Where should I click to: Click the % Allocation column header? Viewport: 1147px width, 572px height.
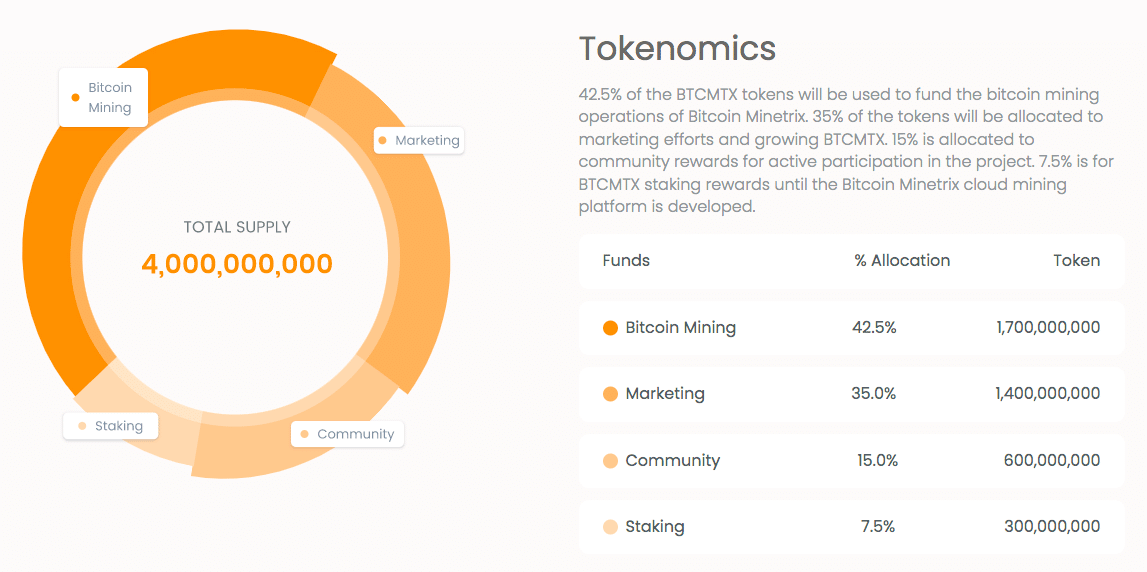click(x=902, y=260)
